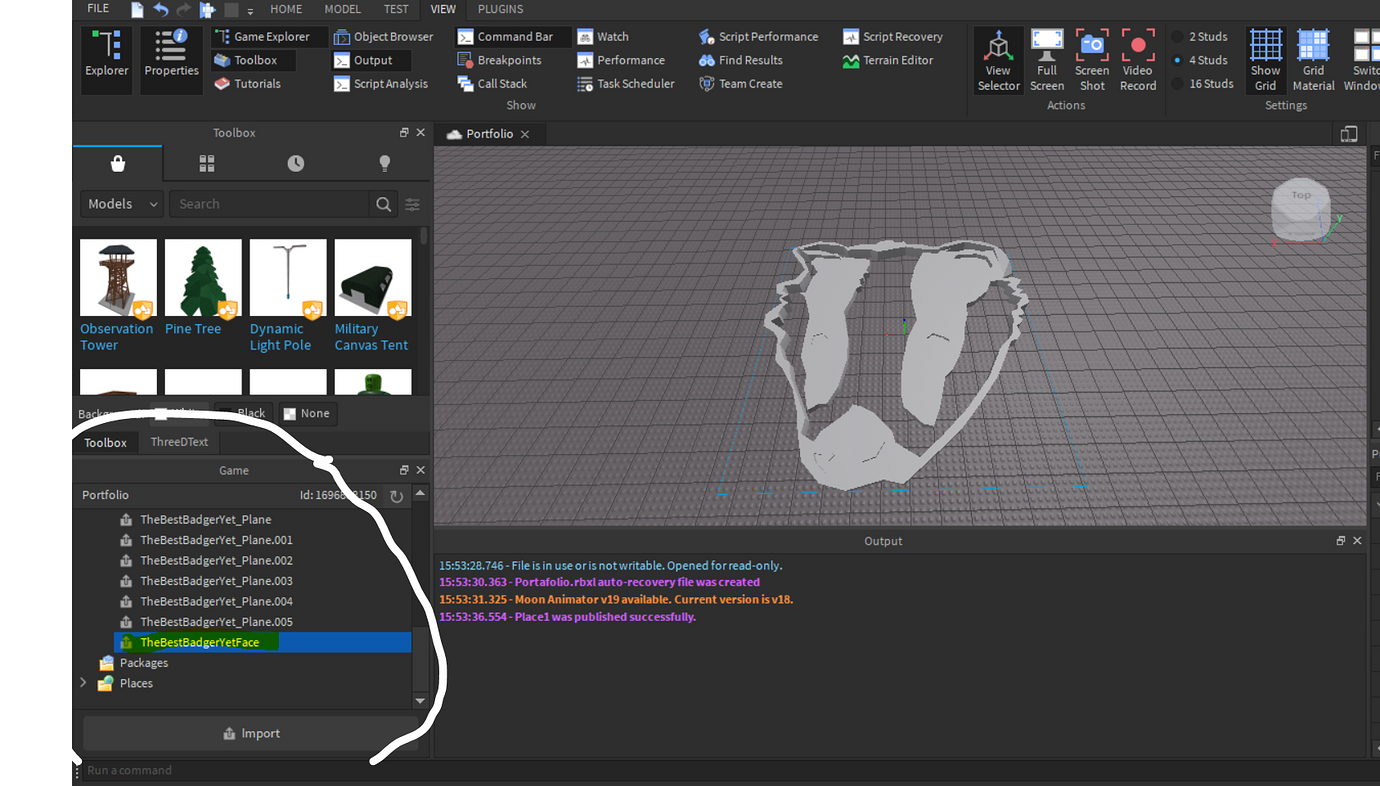This screenshot has width=1380, height=786.
Task: Refresh the Portfolio game explorer
Action: coord(396,495)
